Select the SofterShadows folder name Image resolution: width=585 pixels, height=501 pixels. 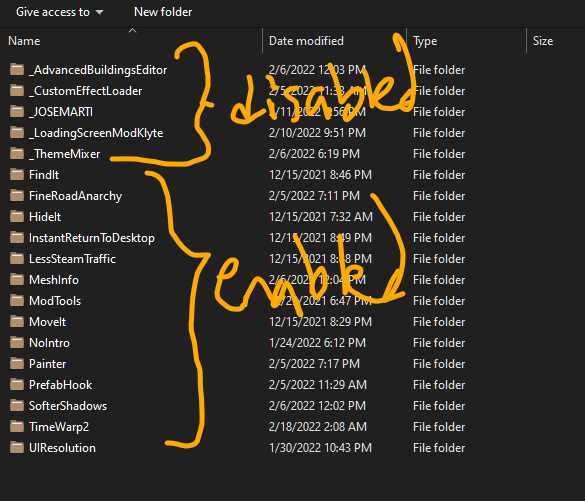[68, 406]
